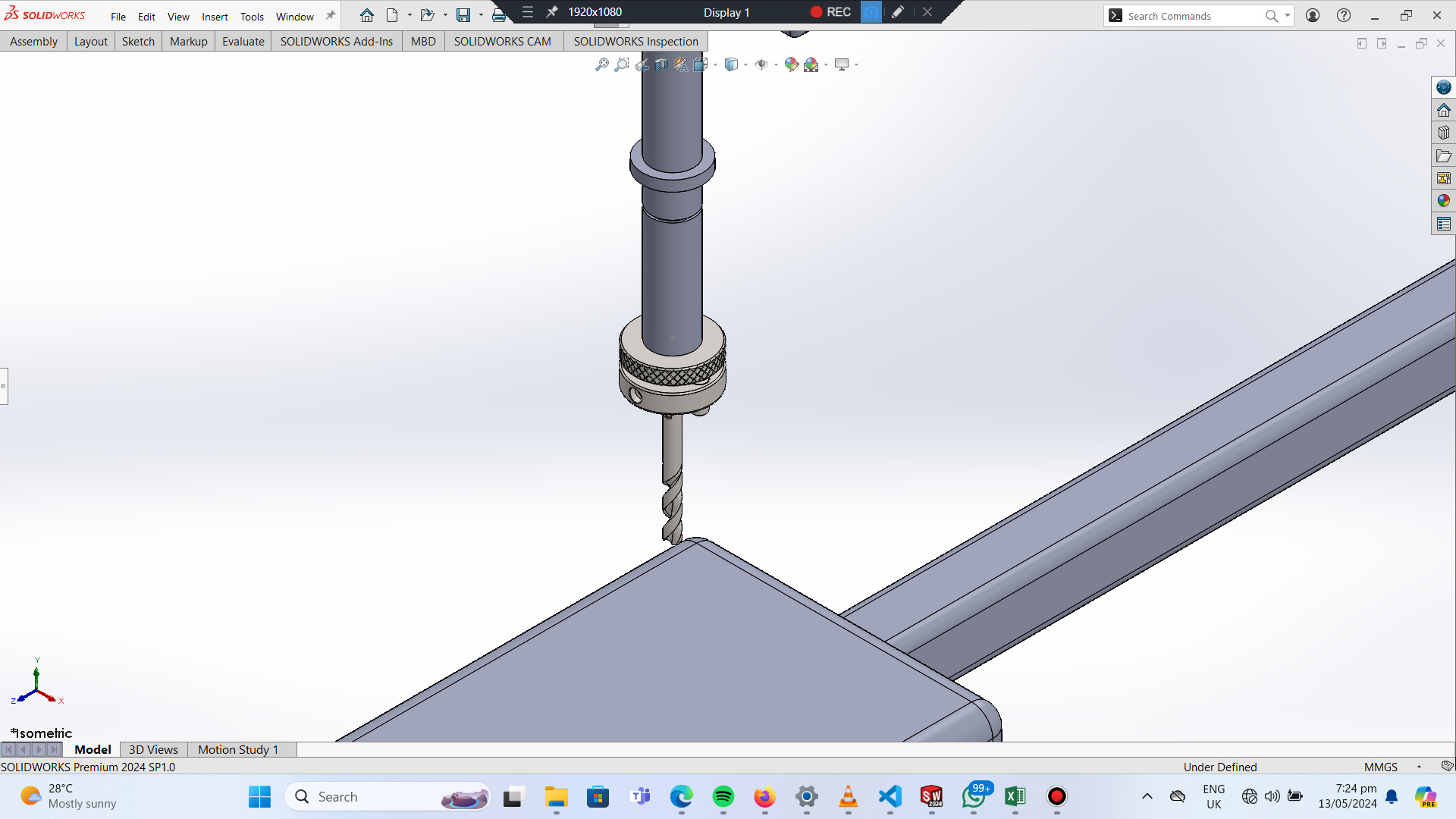Click the Zoom to Fit icon
1456x819 pixels.
tap(602, 65)
